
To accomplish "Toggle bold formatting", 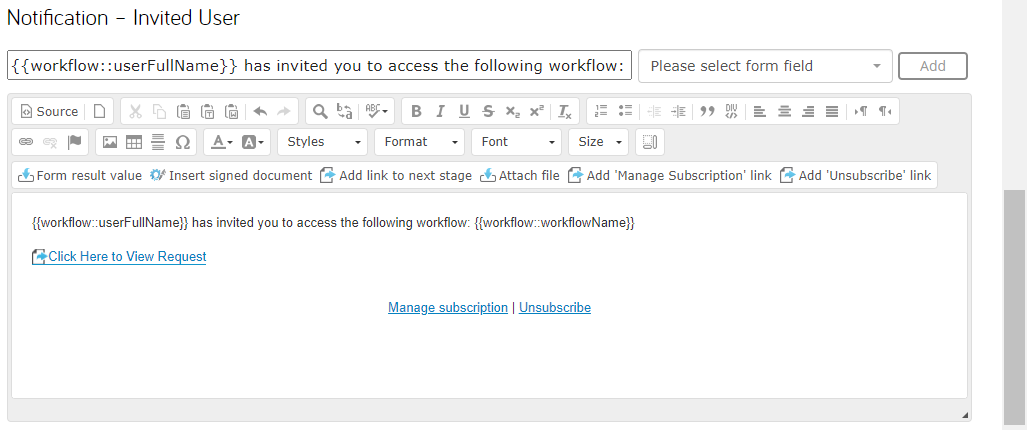I will 416,112.
